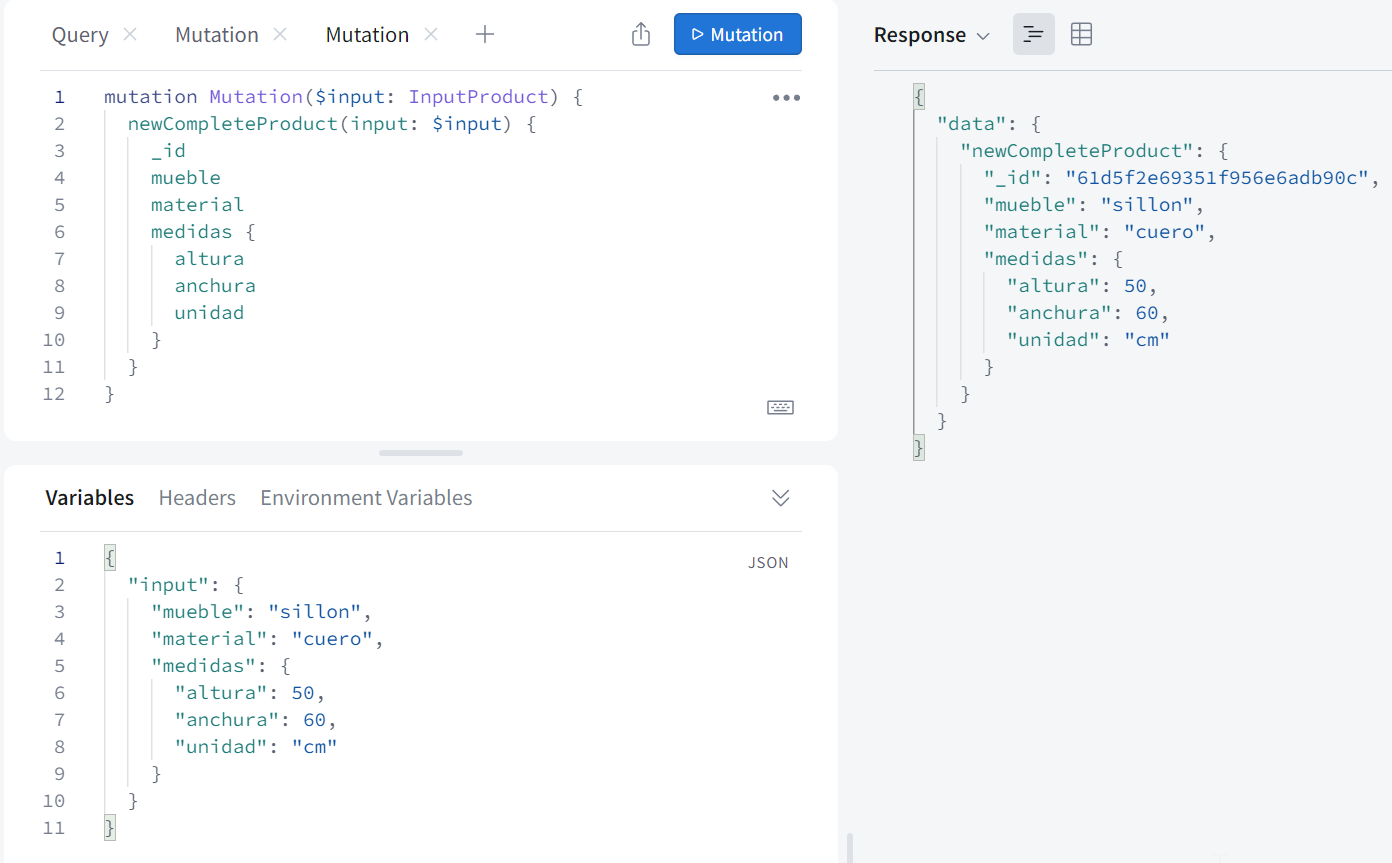Screen dimensions: 1392x863
Task: Select the JSON response view icon
Action: click(x=1034, y=34)
